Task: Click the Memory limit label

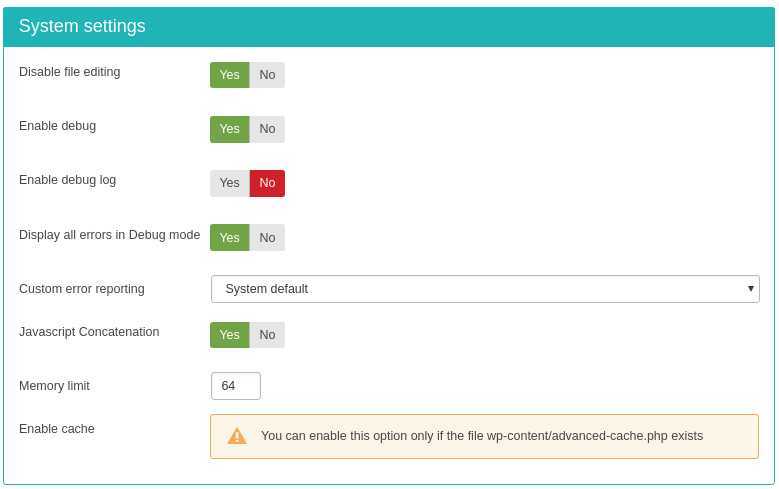Action: (x=55, y=386)
